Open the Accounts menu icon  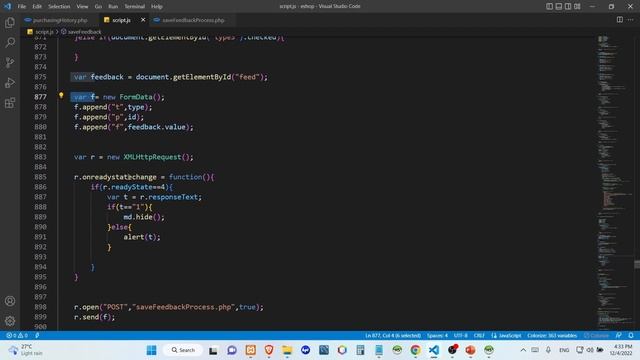[10, 301]
